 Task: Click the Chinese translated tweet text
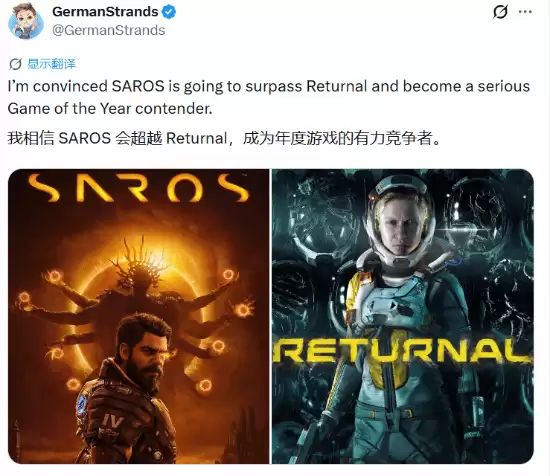pyautogui.click(x=224, y=138)
